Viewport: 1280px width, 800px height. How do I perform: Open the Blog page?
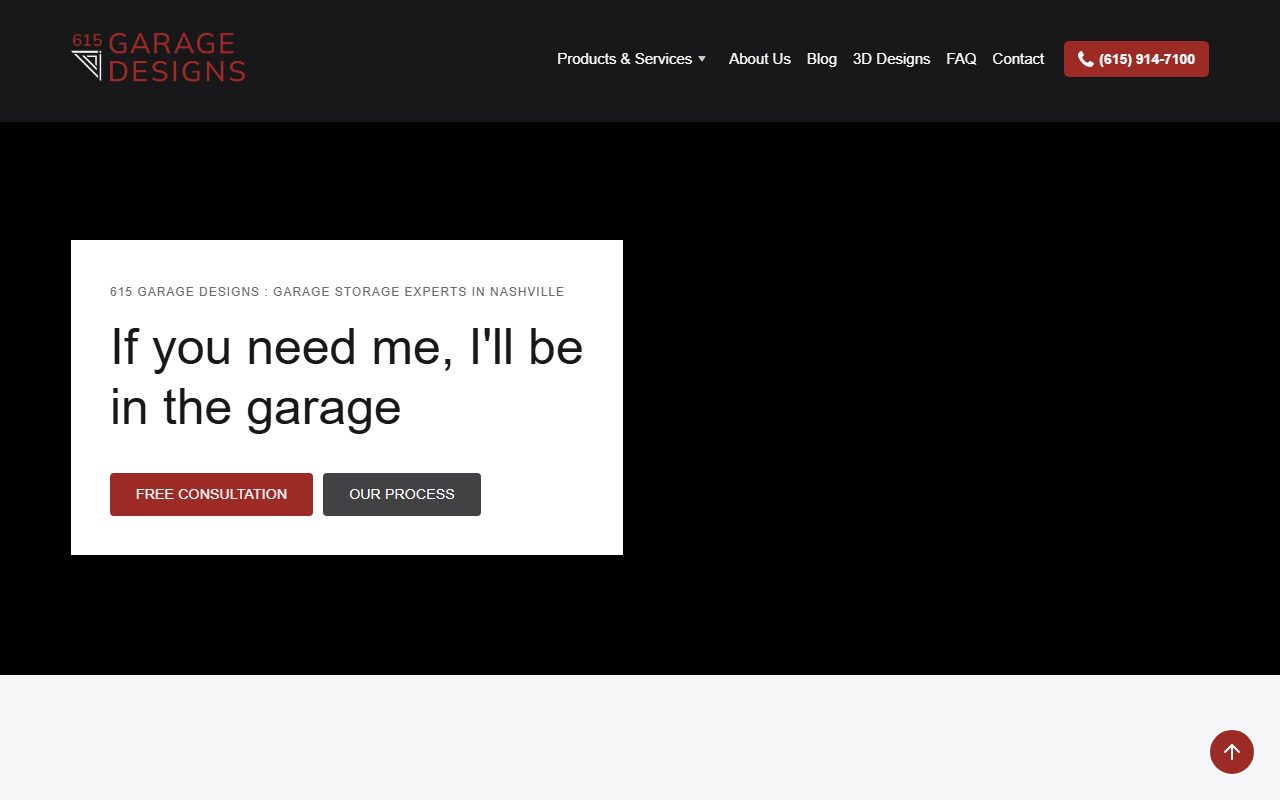tap(822, 59)
